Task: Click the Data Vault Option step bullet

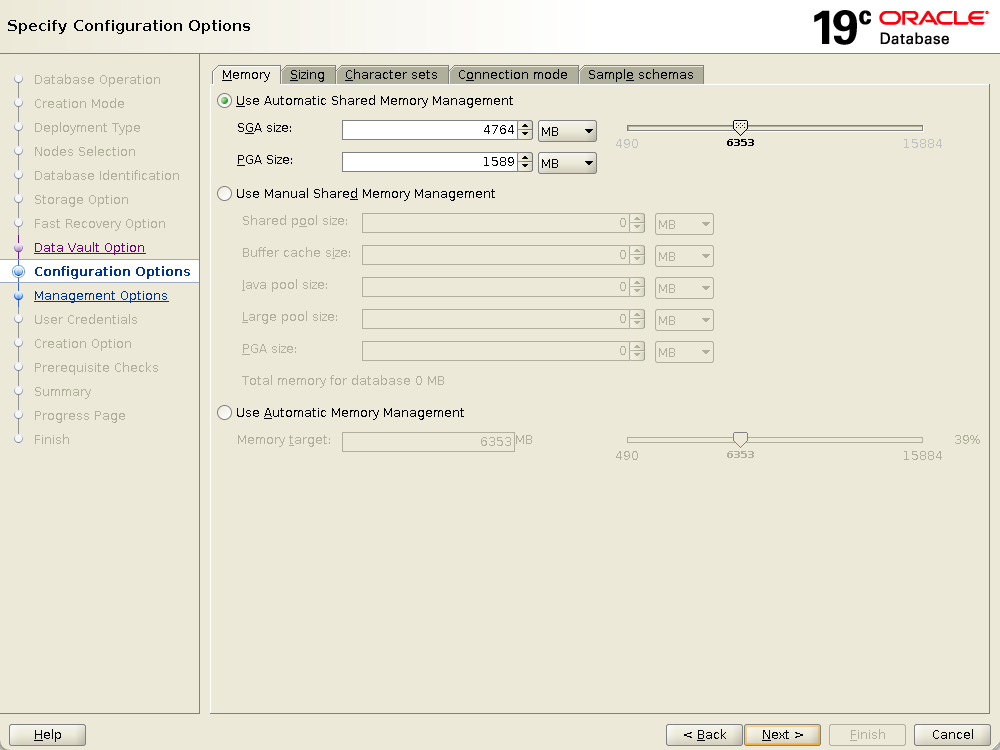Action: (18, 248)
